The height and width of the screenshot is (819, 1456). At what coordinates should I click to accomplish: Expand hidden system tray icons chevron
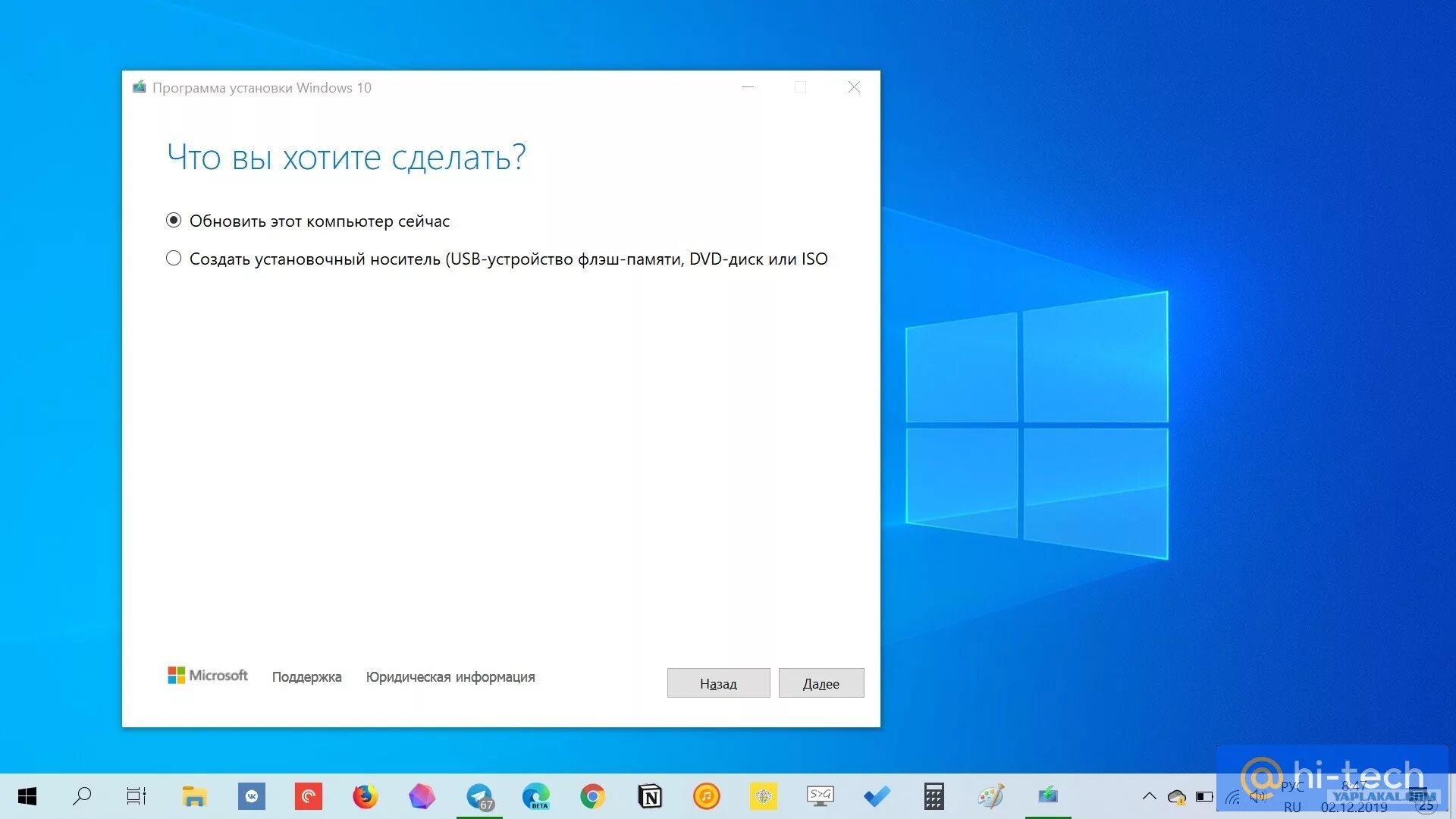click(1150, 796)
